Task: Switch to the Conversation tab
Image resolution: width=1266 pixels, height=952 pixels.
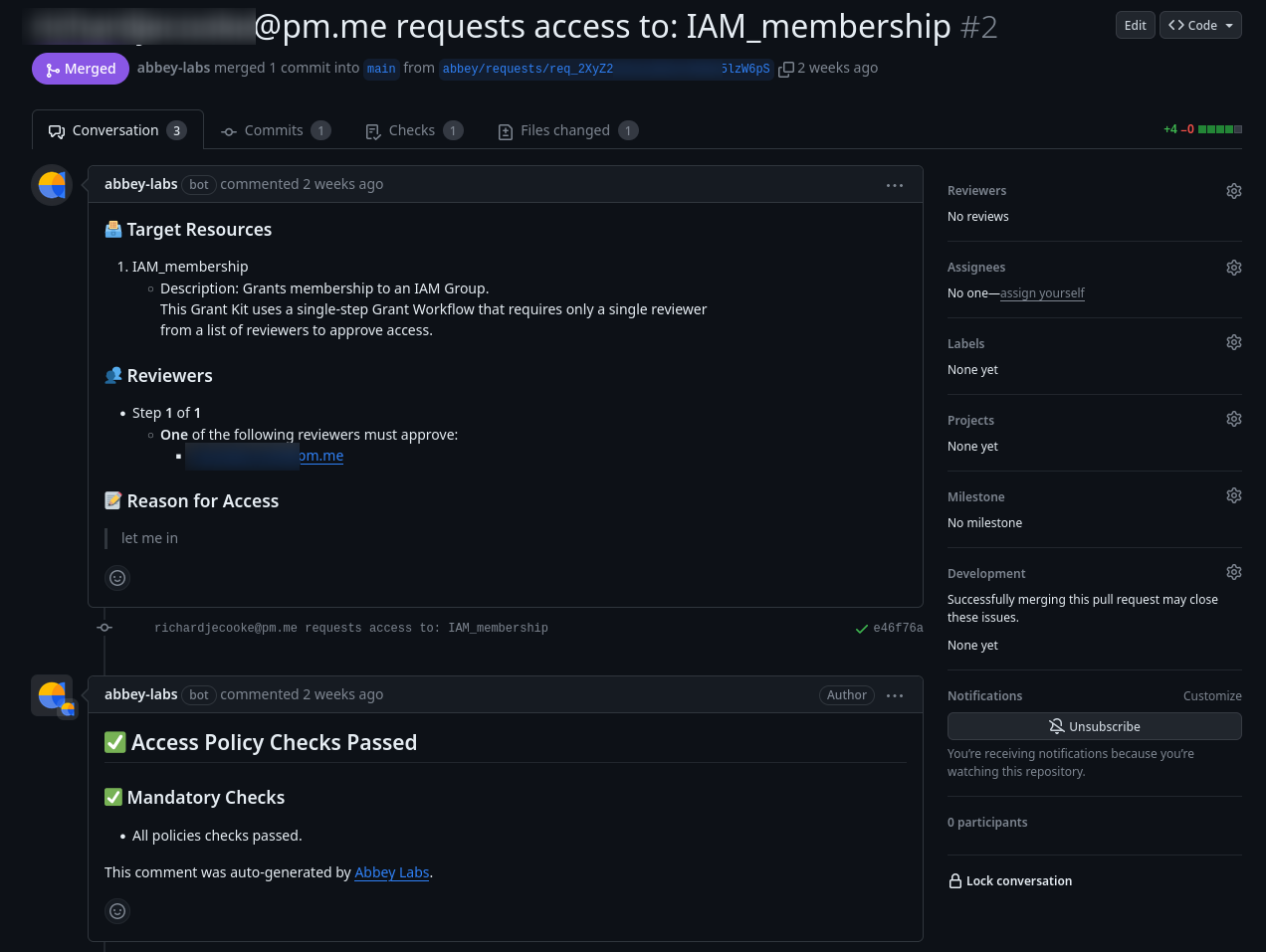Action: [117, 130]
